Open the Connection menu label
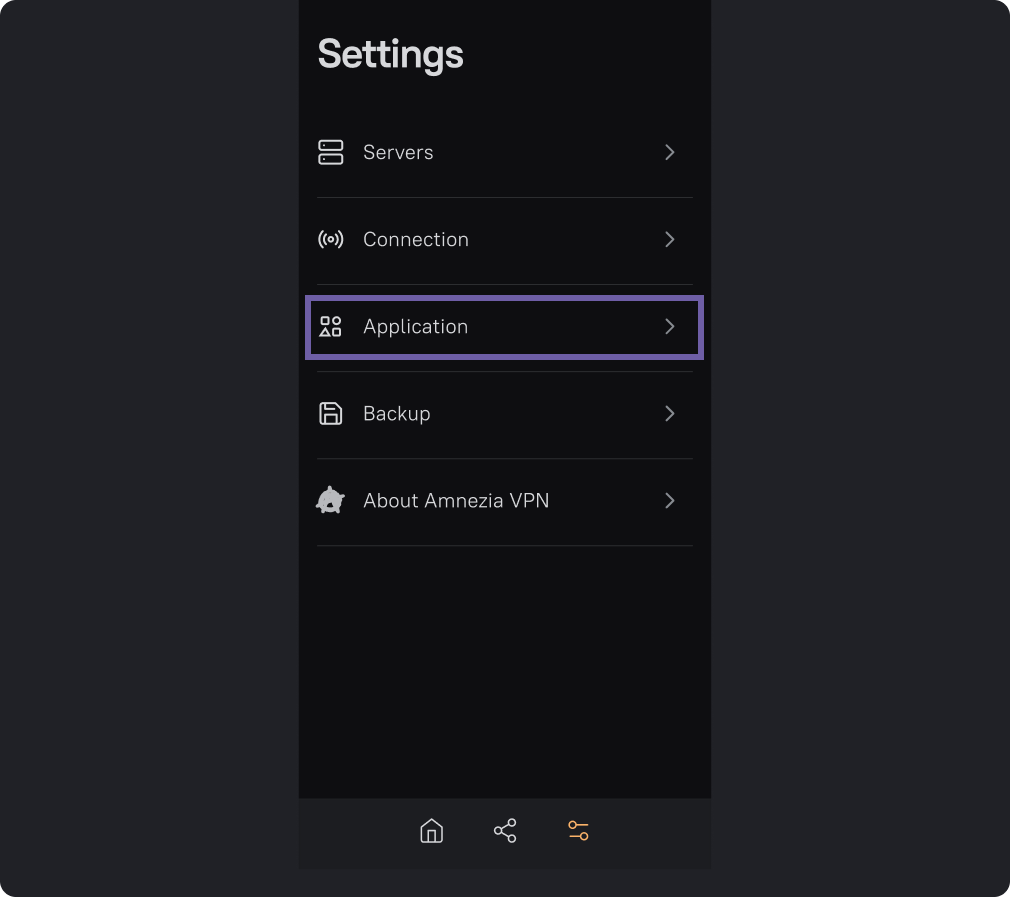Image resolution: width=1010 pixels, height=897 pixels. pos(416,239)
